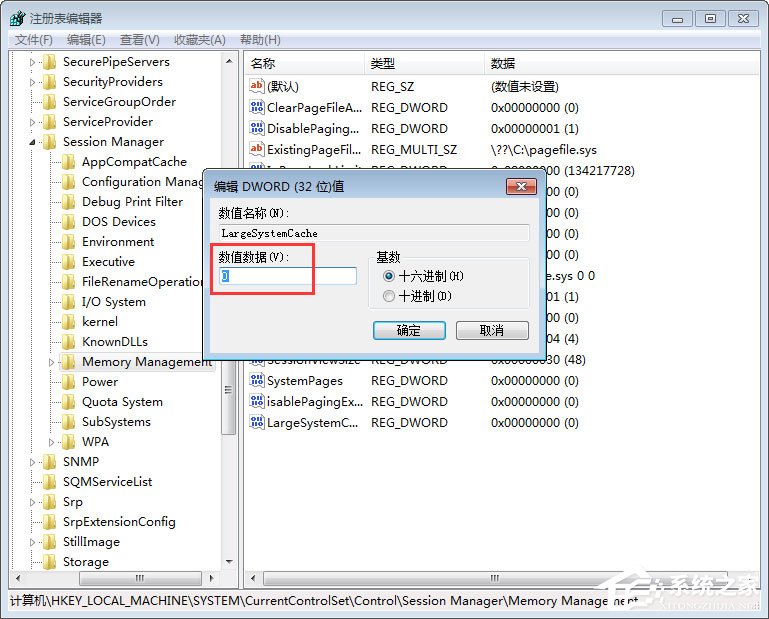
Task: Click the 数据 column header
Action: [x=622, y=63]
